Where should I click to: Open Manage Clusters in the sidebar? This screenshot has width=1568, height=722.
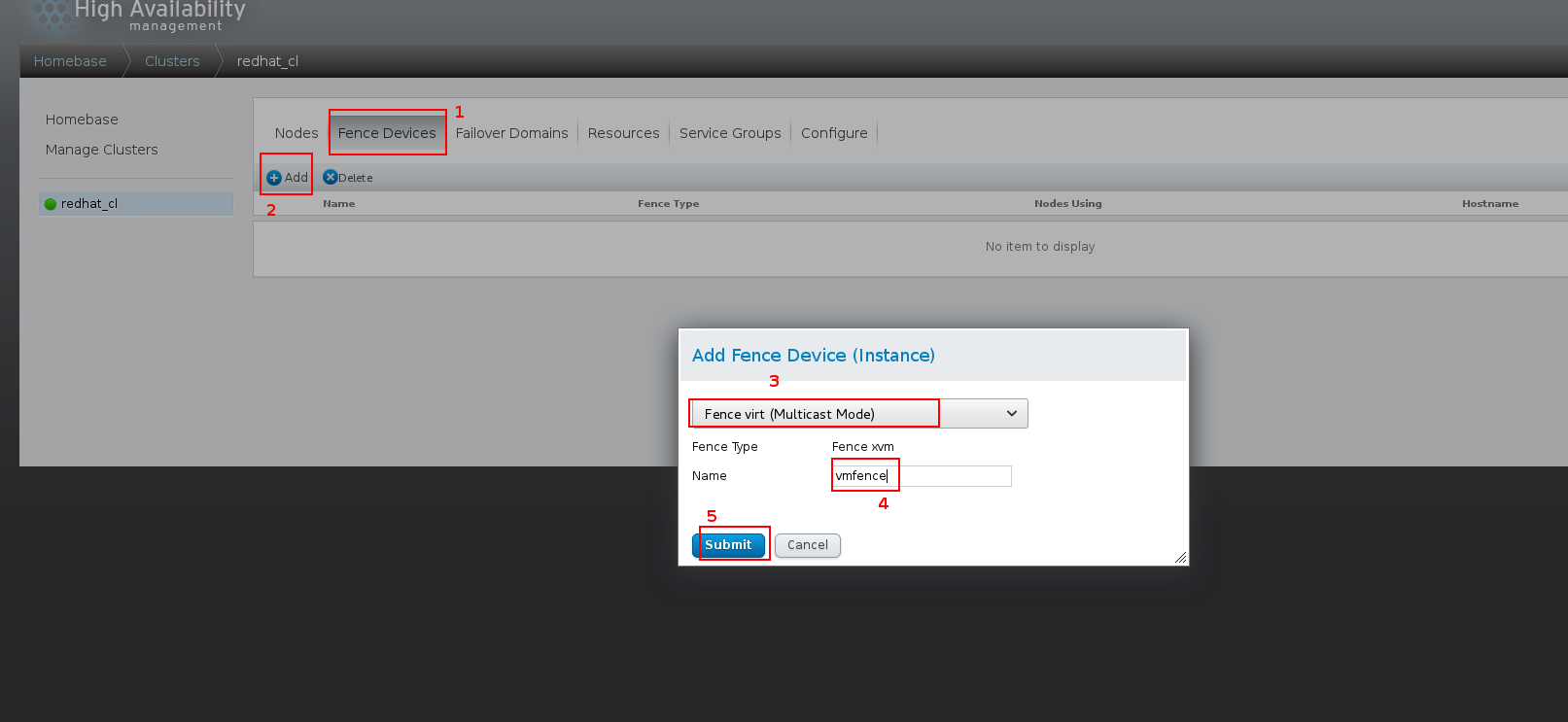point(101,150)
